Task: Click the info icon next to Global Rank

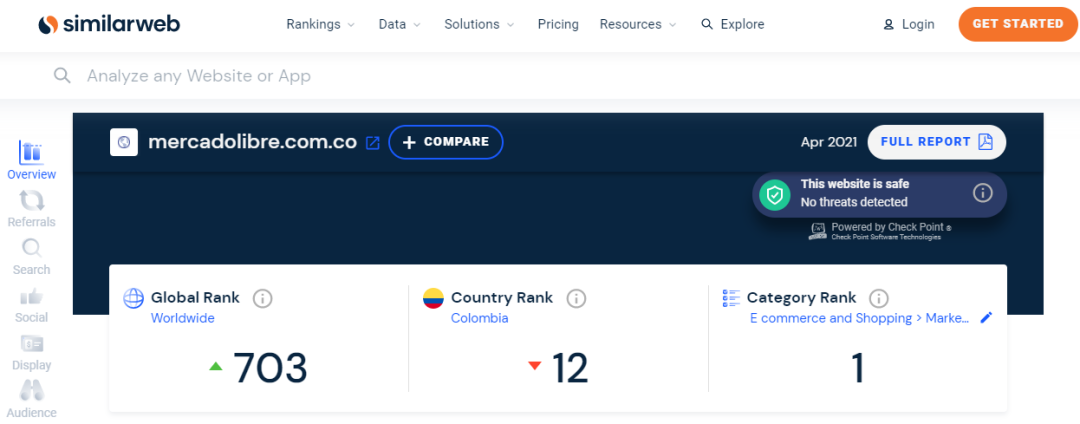Action: [x=262, y=299]
